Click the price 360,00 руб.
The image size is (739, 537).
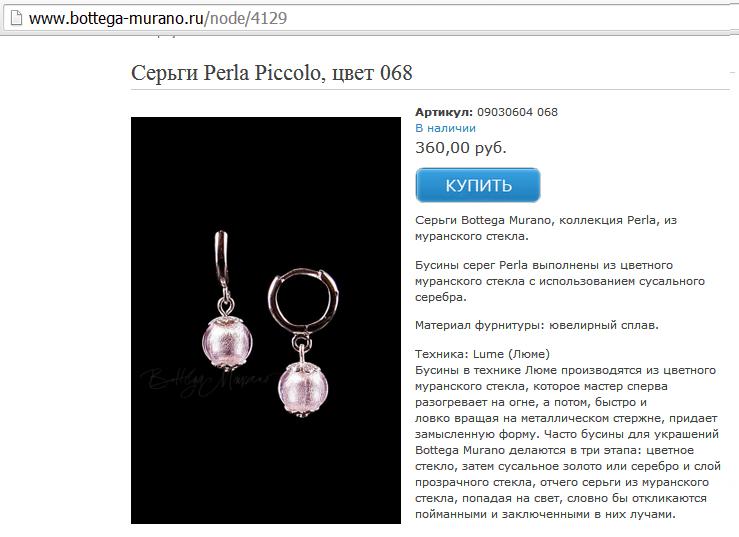click(461, 148)
